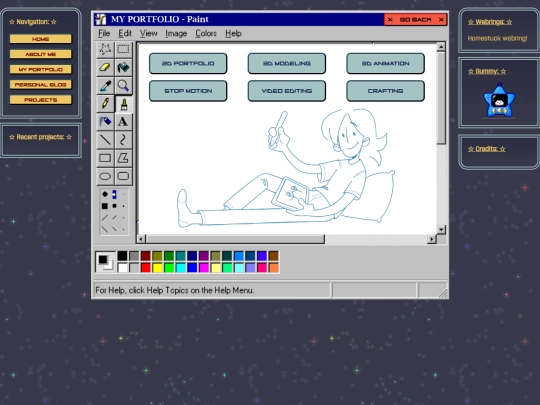The image size is (540, 405).
Task: Select the Airbrush spray tool
Action: [105, 122]
